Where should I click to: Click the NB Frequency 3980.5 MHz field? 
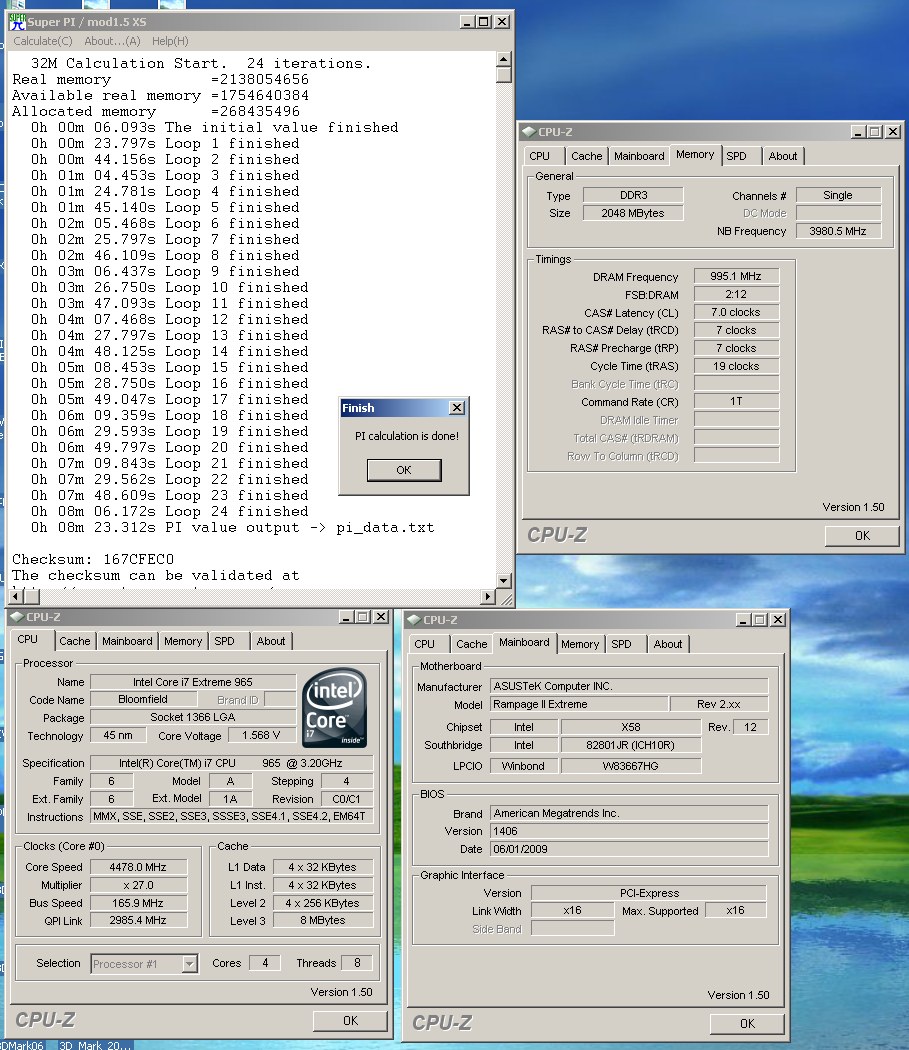pos(838,231)
